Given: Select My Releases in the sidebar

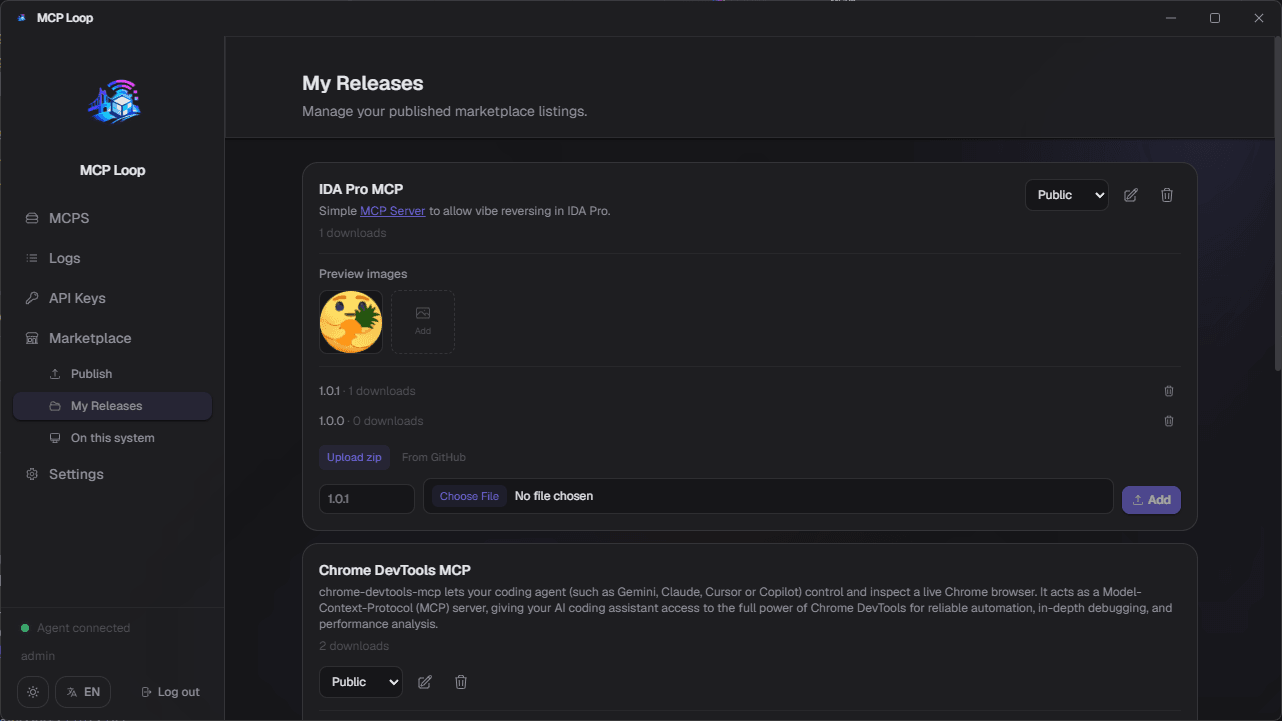Looking at the screenshot, I should tap(112, 406).
